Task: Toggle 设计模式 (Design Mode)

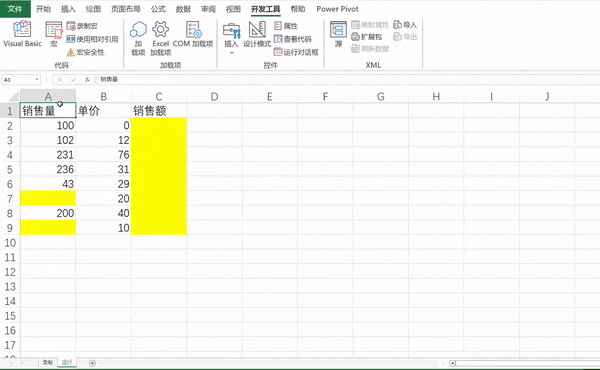Action: pos(257,34)
